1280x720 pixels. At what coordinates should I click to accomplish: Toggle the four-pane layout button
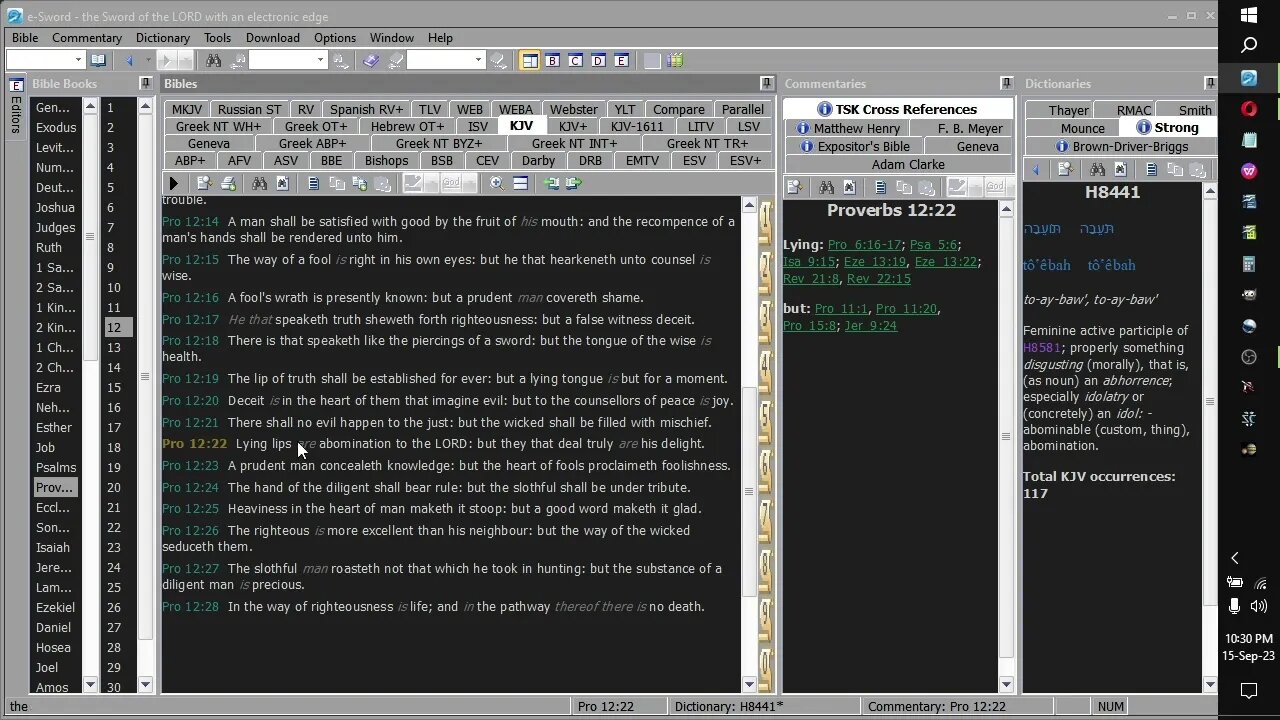coord(530,60)
